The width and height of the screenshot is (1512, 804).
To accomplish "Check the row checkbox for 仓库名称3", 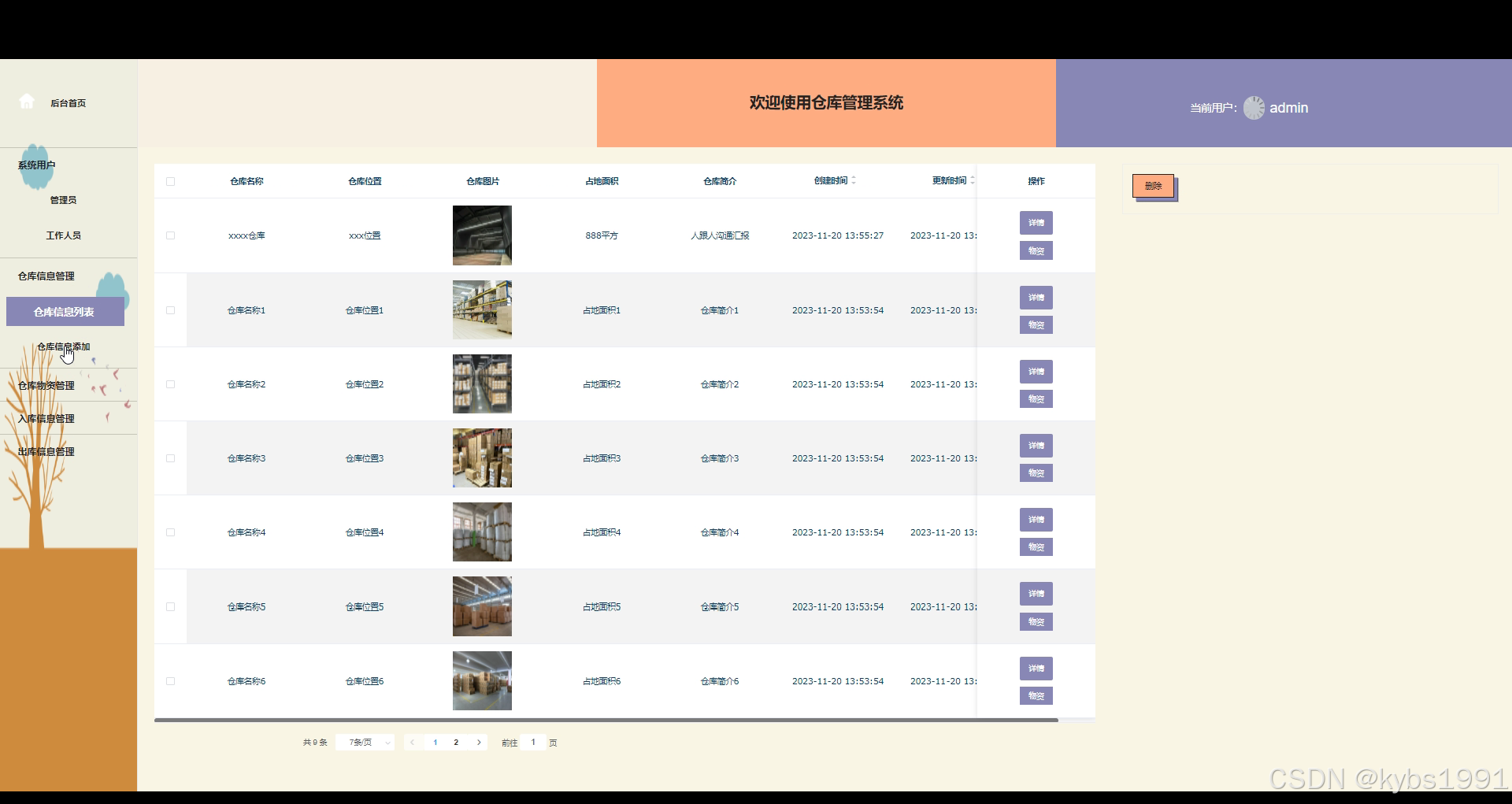I will (x=170, y=458).
